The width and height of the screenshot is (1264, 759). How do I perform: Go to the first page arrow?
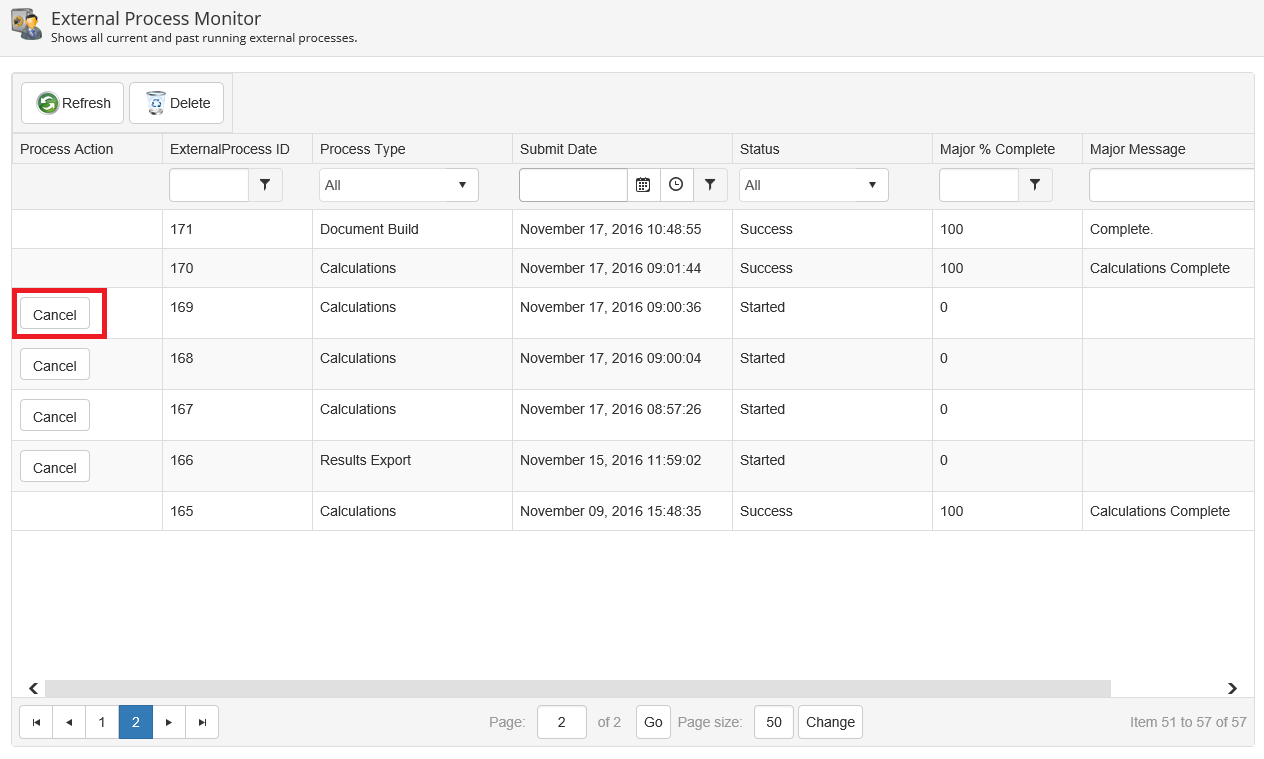[36, 722]
